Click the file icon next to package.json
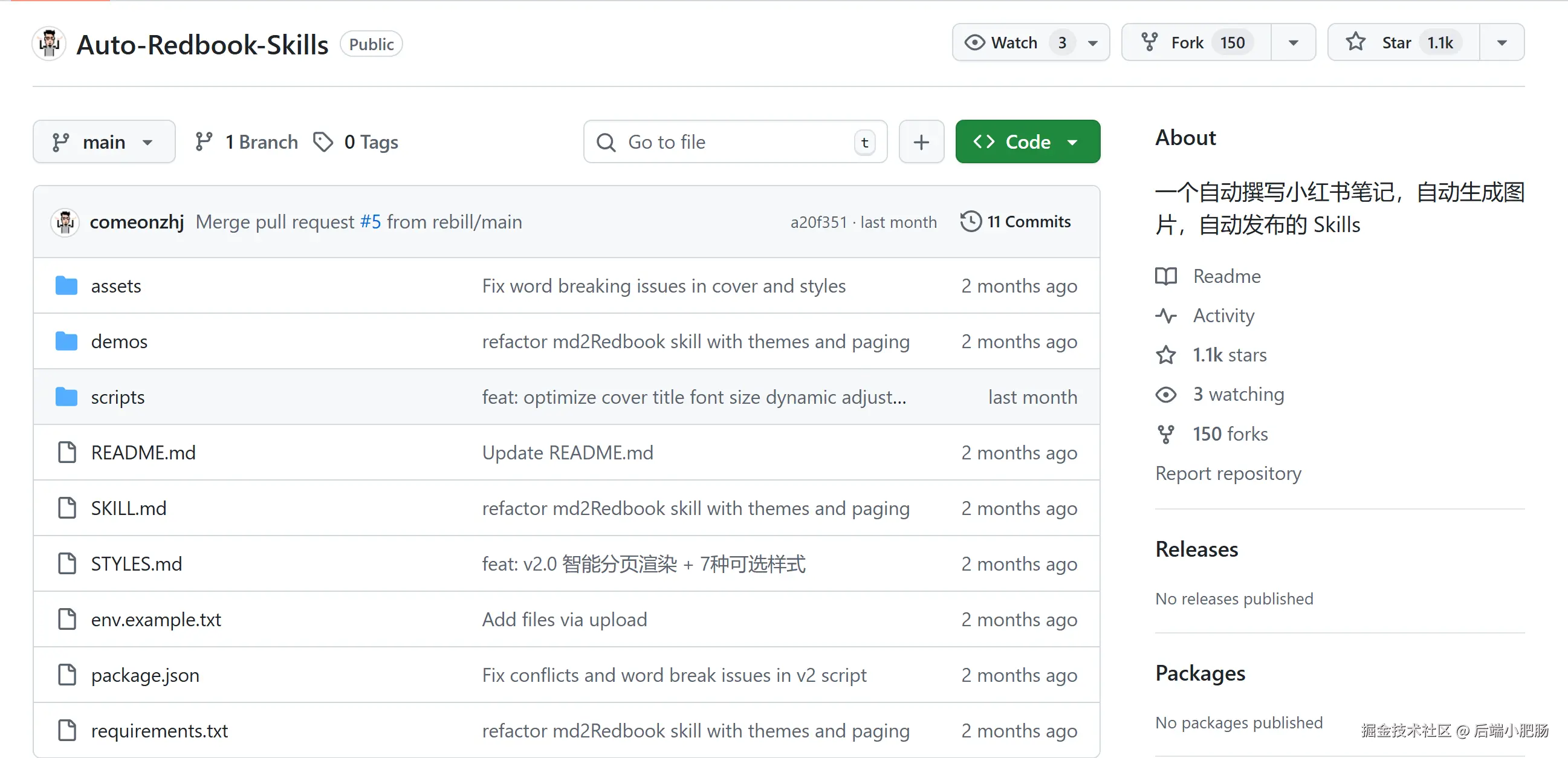This screenshot has width=1568, height=758. tap(66, 675)
